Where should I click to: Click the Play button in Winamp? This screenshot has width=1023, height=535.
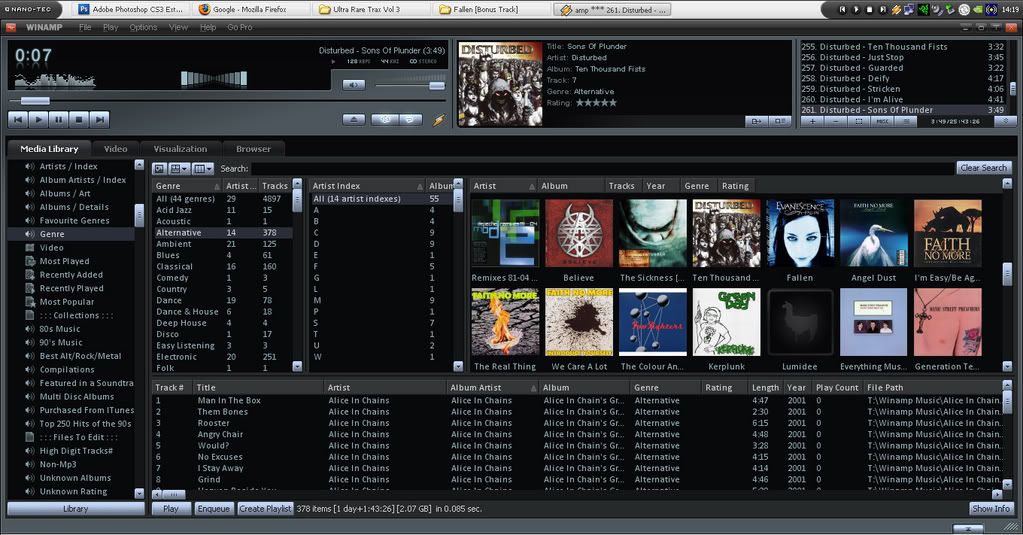38,119
